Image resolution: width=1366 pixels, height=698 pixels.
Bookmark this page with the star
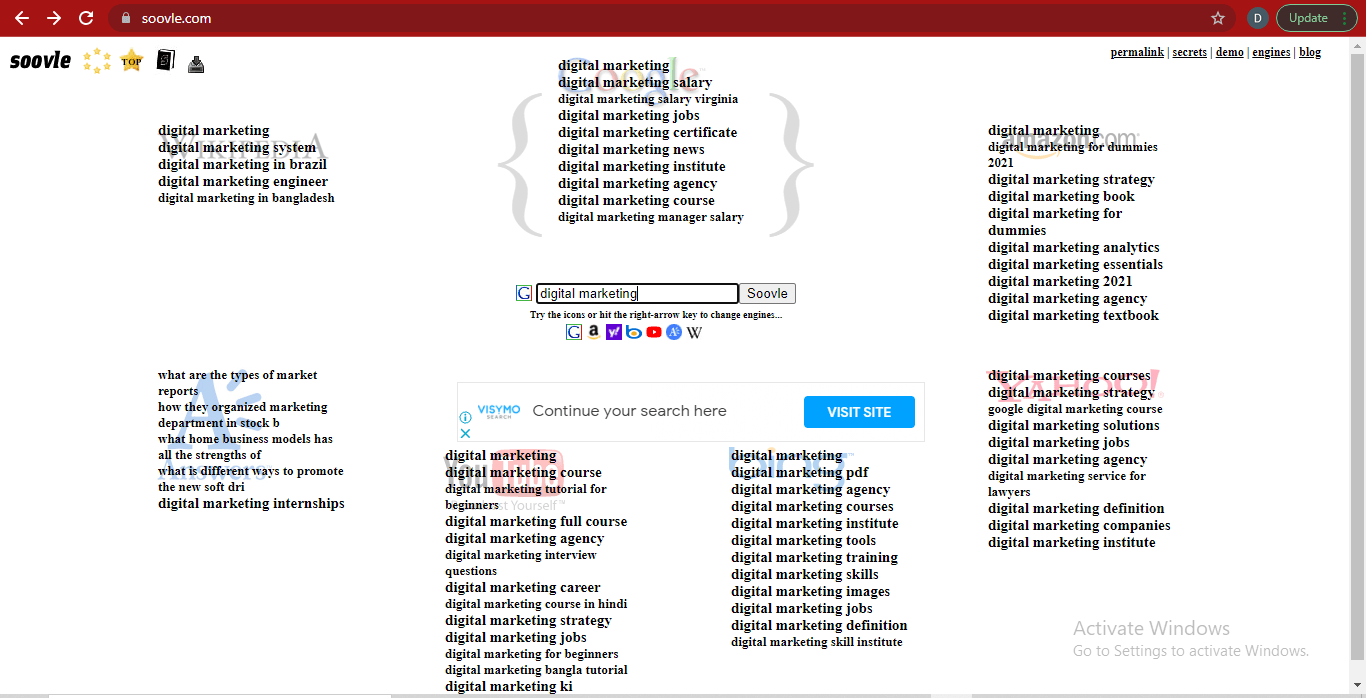pyautogui.click(x=1218, y=18)
